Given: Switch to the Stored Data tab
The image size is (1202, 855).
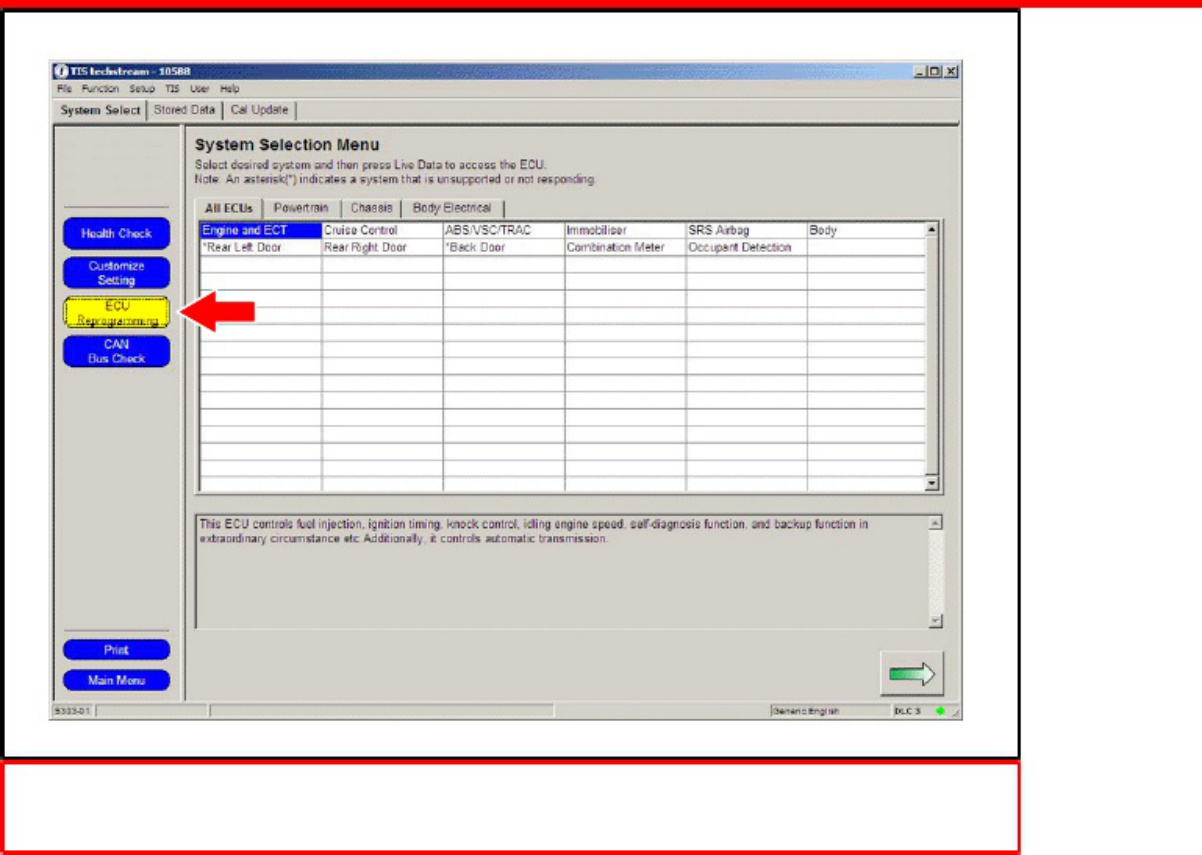Looking at the screenshot, I should [184, 110].
